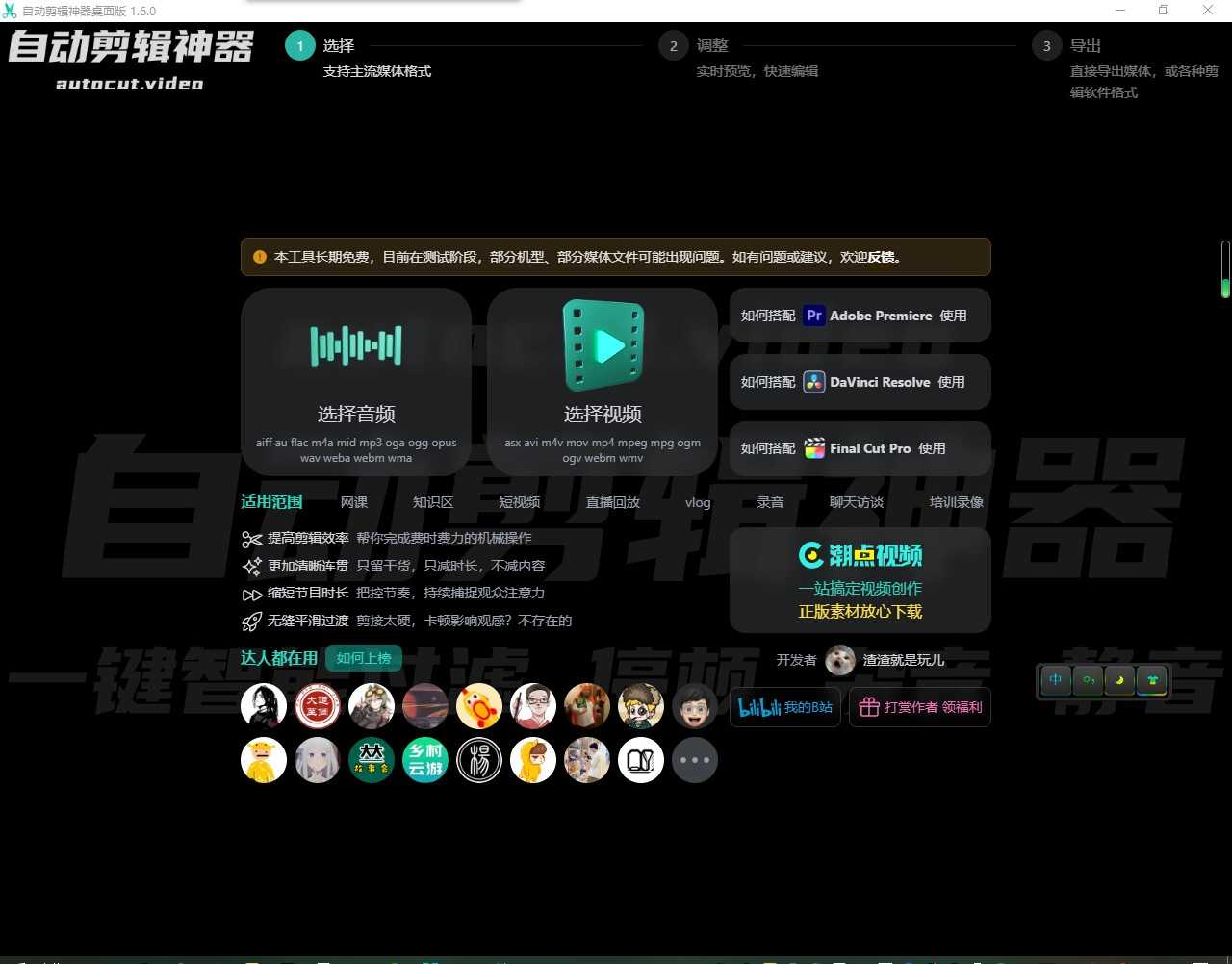Toggle the moon half-width key in the IME bar
Image resolution: width=1232 pixels, height=964 pixels.
pyautogui.click(x=1120, y=680)
